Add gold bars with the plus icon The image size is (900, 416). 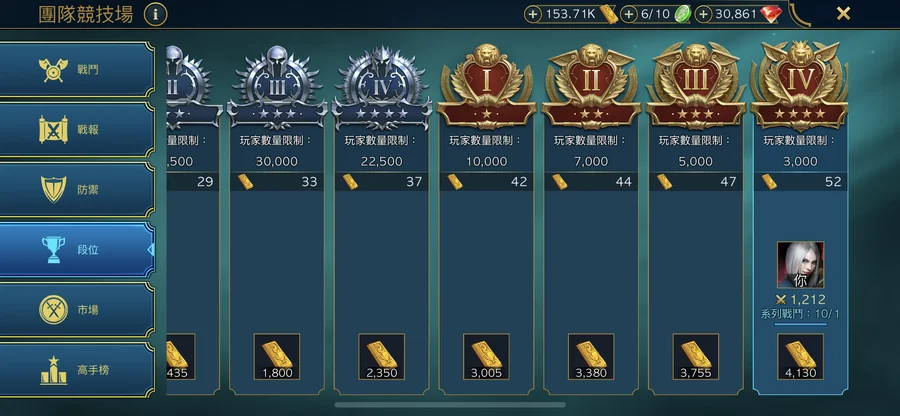[533, 14]
